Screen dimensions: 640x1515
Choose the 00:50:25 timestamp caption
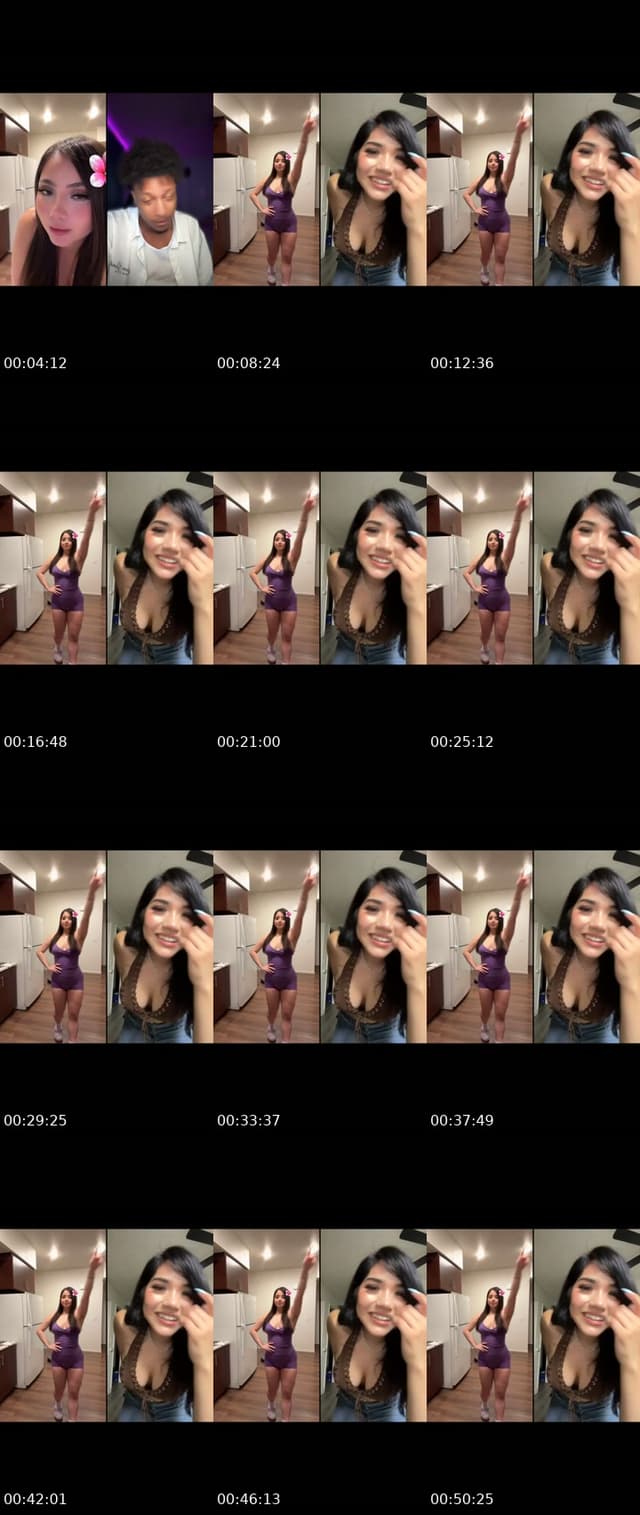(462, 1499)
